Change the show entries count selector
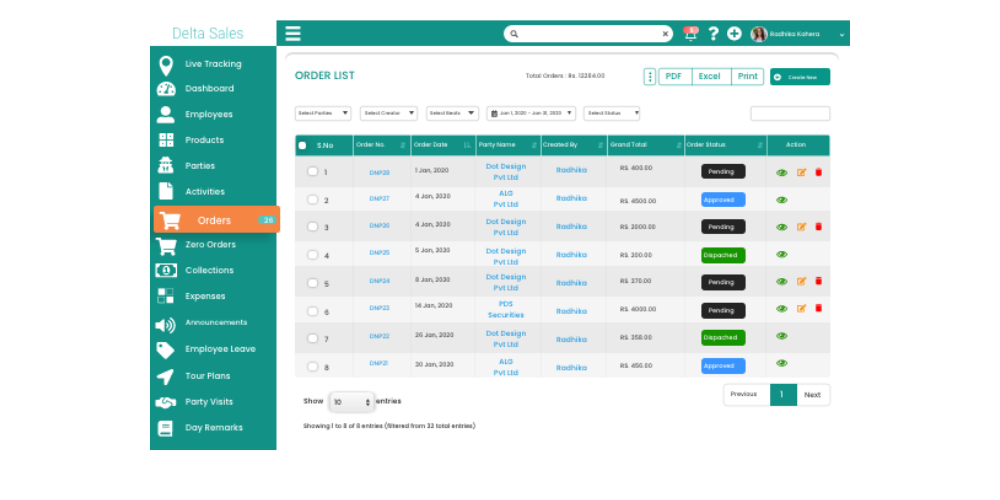 click(x=351, y=402)
